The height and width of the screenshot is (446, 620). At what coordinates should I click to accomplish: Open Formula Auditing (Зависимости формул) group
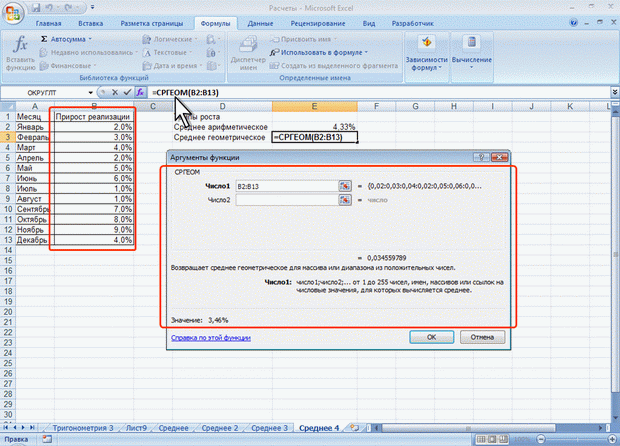tap(426, 55)
